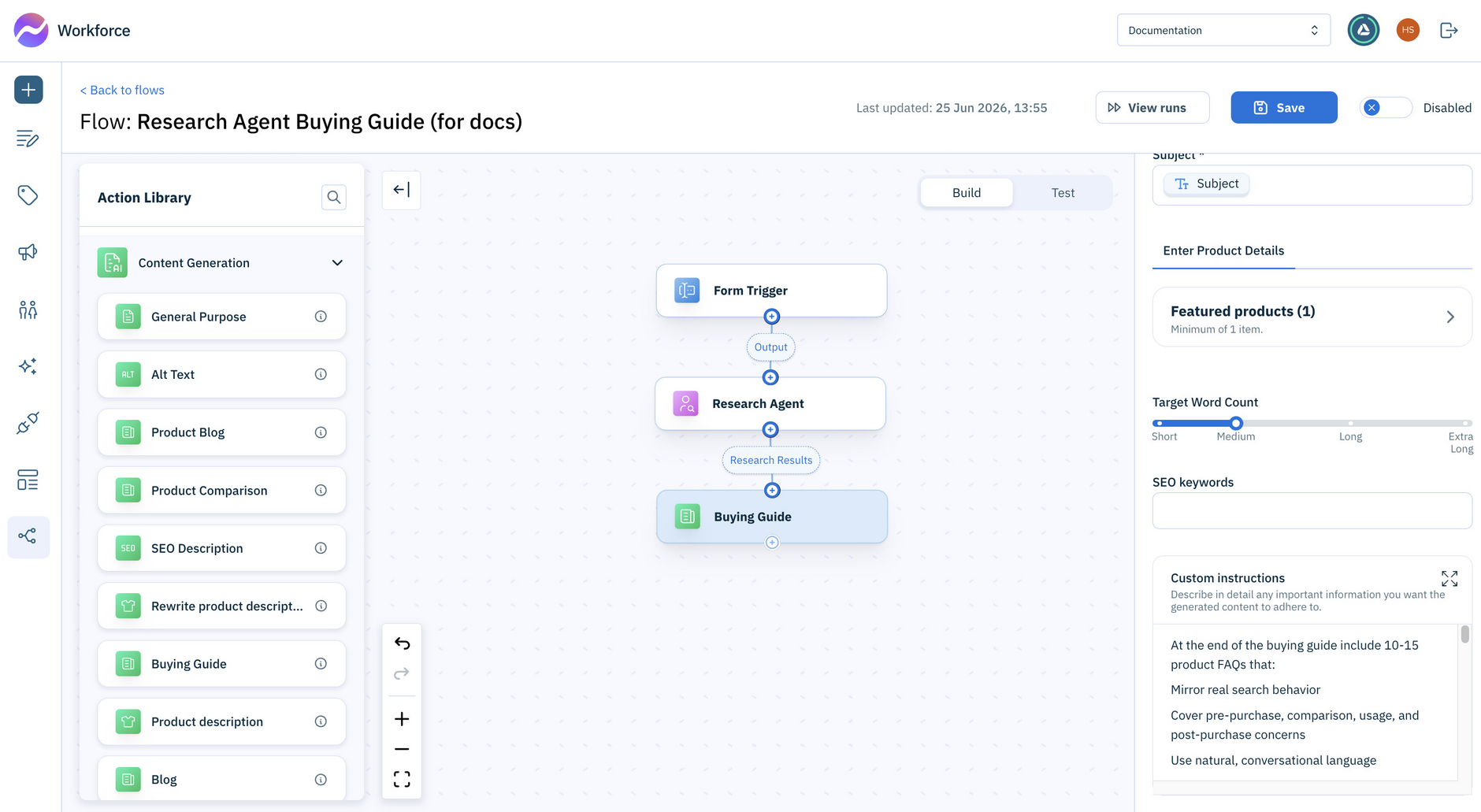This screenshot has width=1481, height=812.
Task: Add step after Buying Guide node
Action: pos(772,543)
